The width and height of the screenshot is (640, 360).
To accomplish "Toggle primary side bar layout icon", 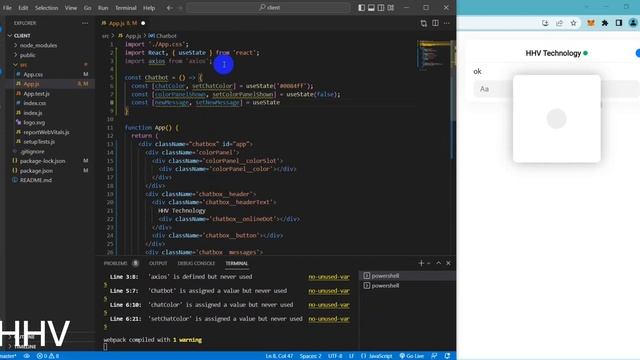I will coord(362,7).
